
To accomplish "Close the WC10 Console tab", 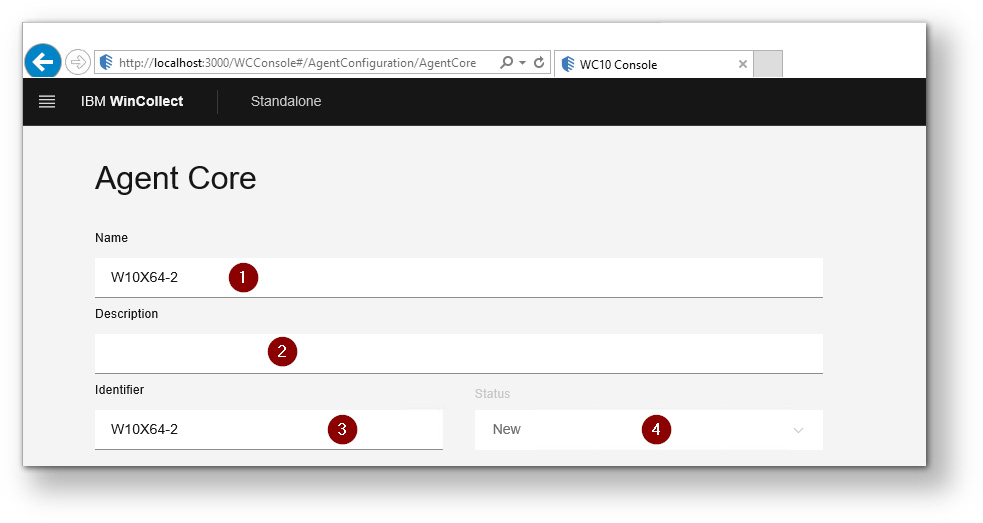I will (742, 64).
